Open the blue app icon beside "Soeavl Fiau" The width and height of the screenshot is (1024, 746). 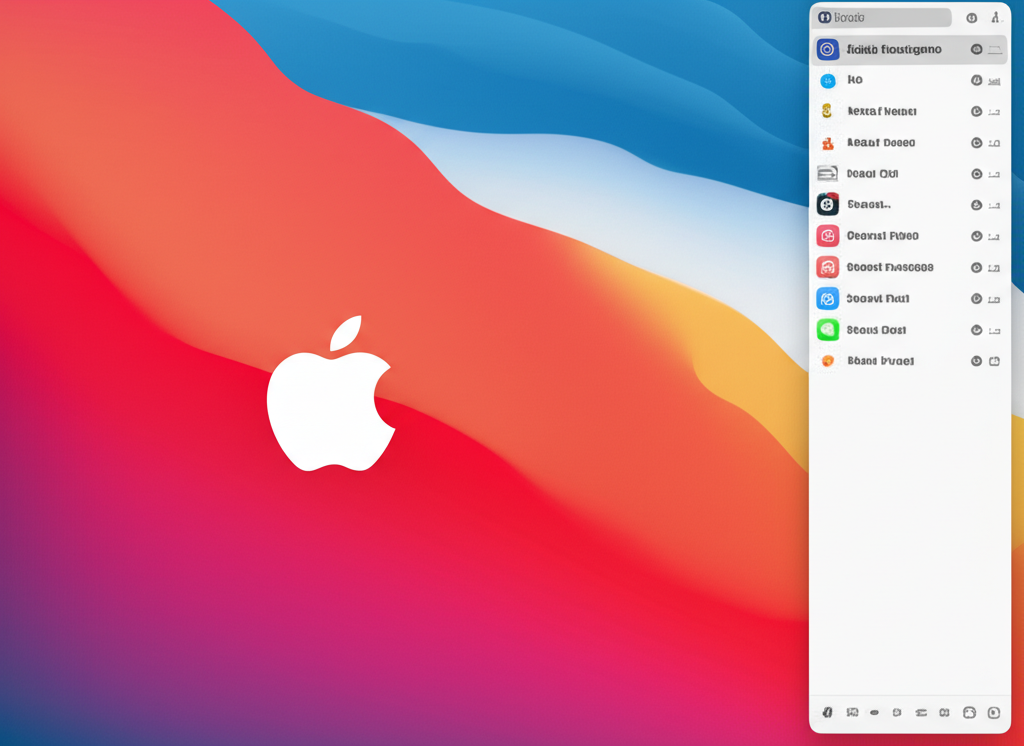(x=827, y=299)
